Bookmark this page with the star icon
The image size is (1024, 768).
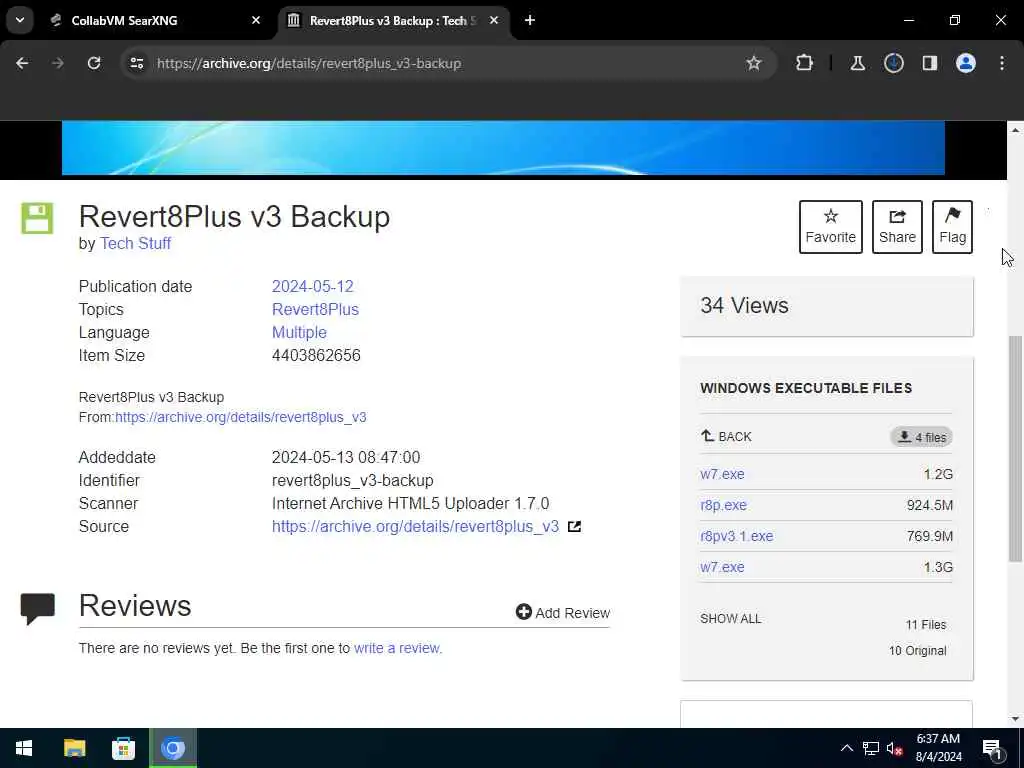click(x=754, y=63)
